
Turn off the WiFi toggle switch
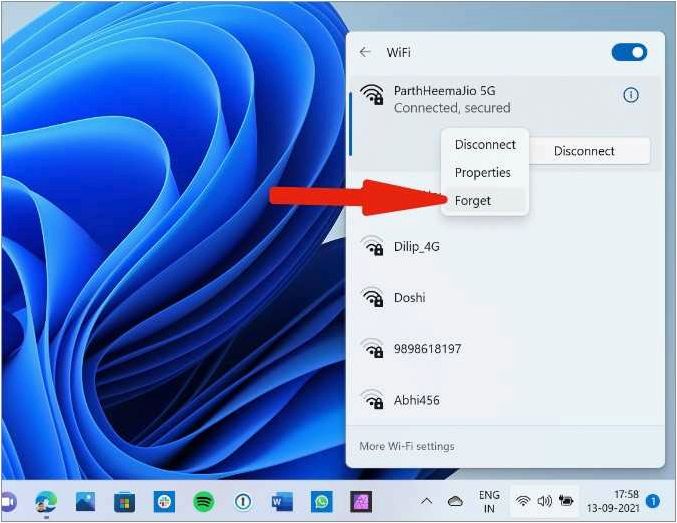pos(629,52)
